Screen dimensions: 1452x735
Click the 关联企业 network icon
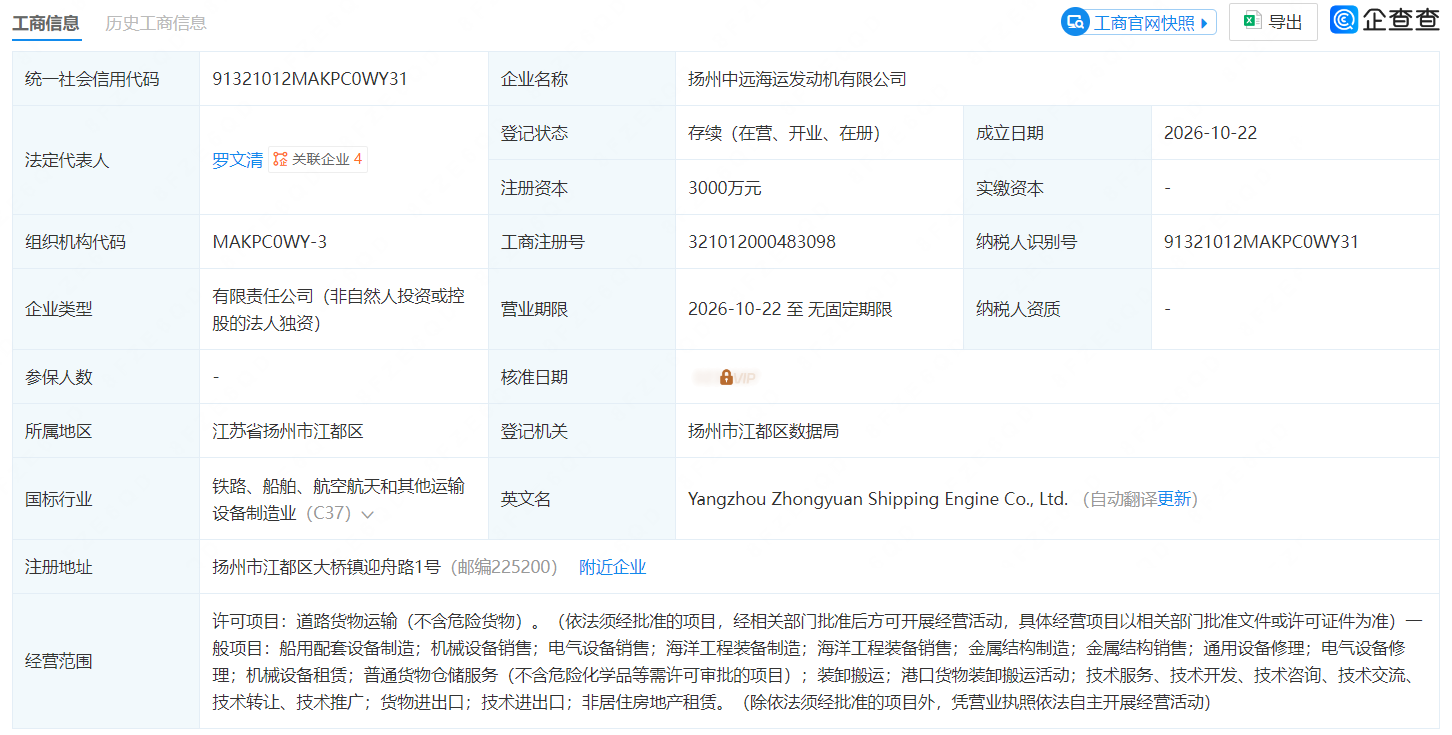(x=280, y=159)
